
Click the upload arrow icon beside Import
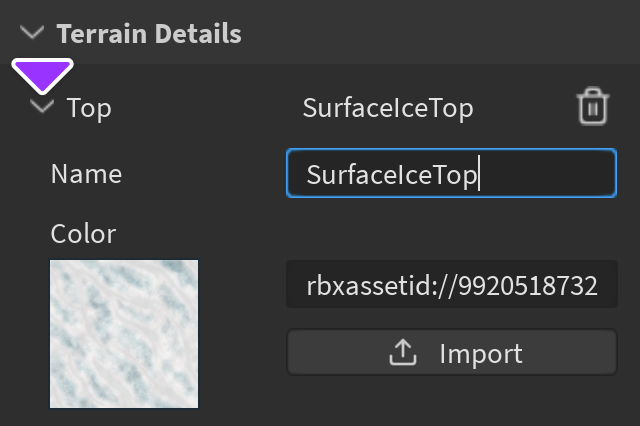401,353
